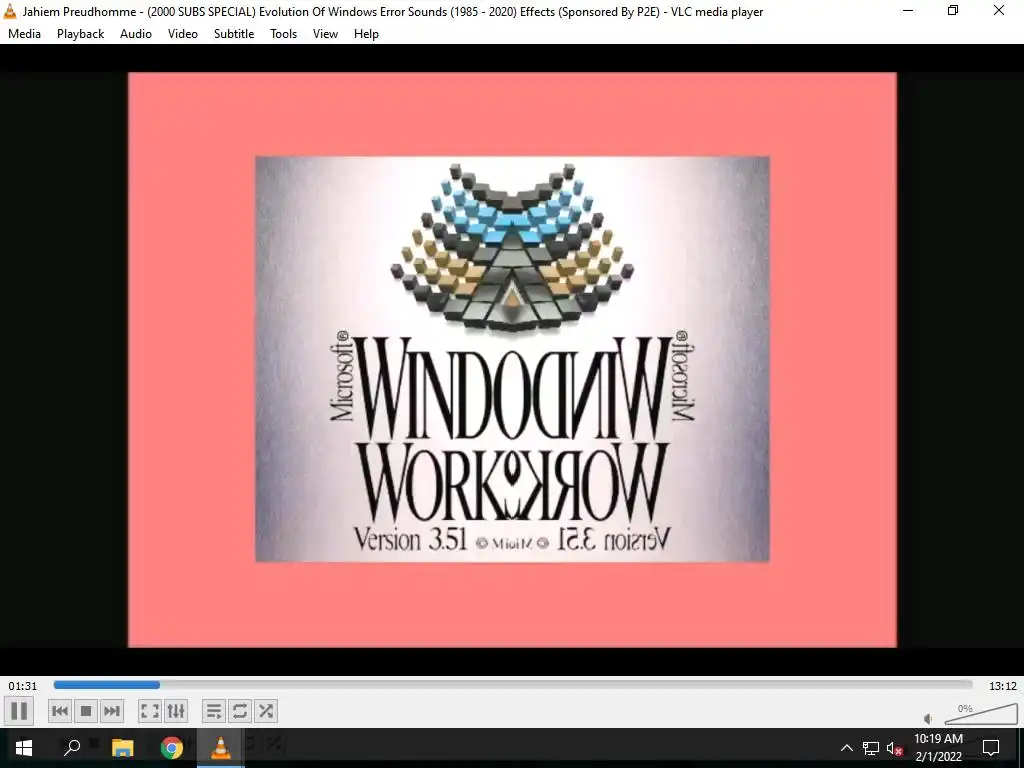Open the Windows Start menu

tap(24, 748)
